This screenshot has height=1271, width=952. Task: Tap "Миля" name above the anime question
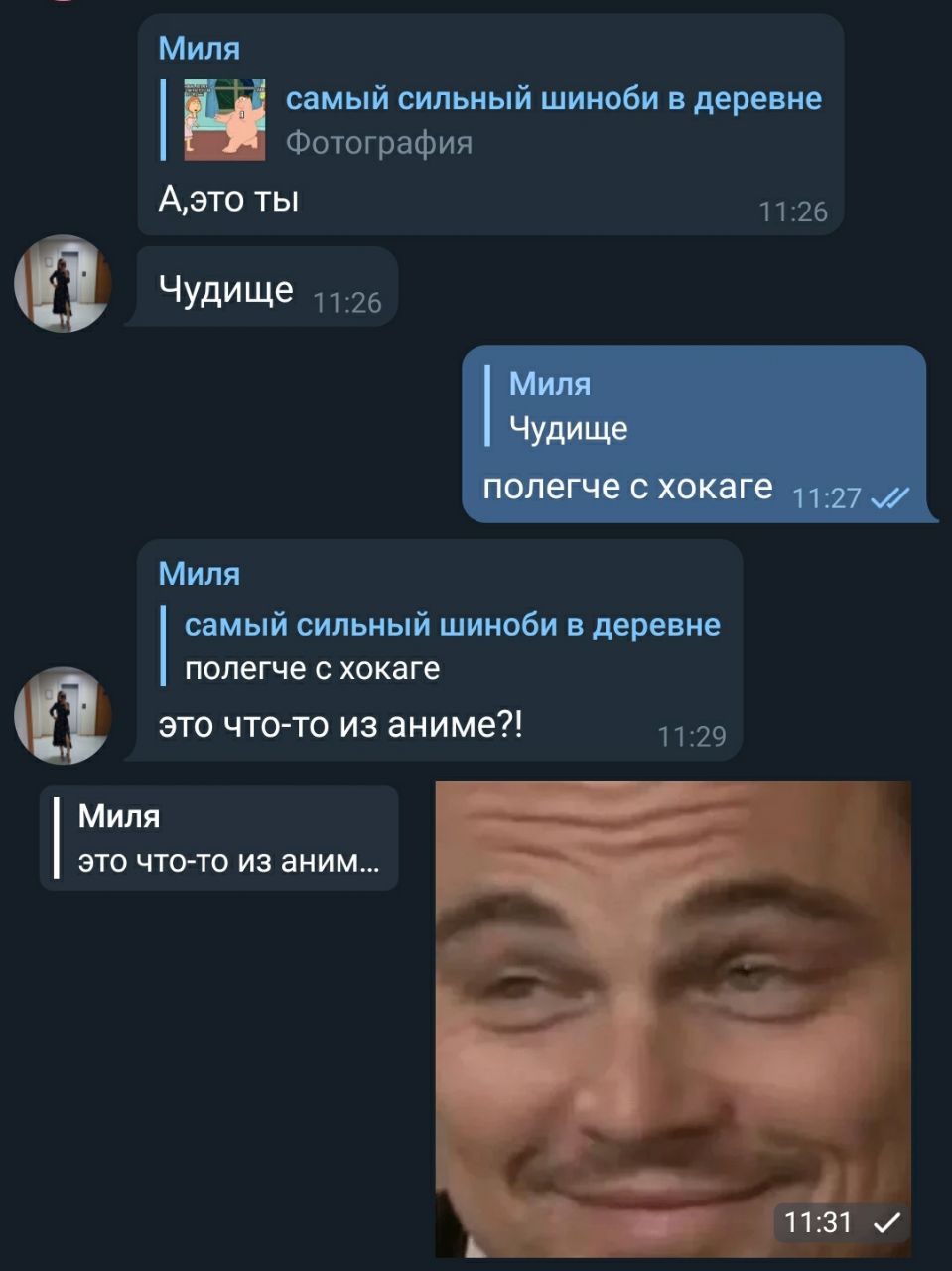point(200,573)
